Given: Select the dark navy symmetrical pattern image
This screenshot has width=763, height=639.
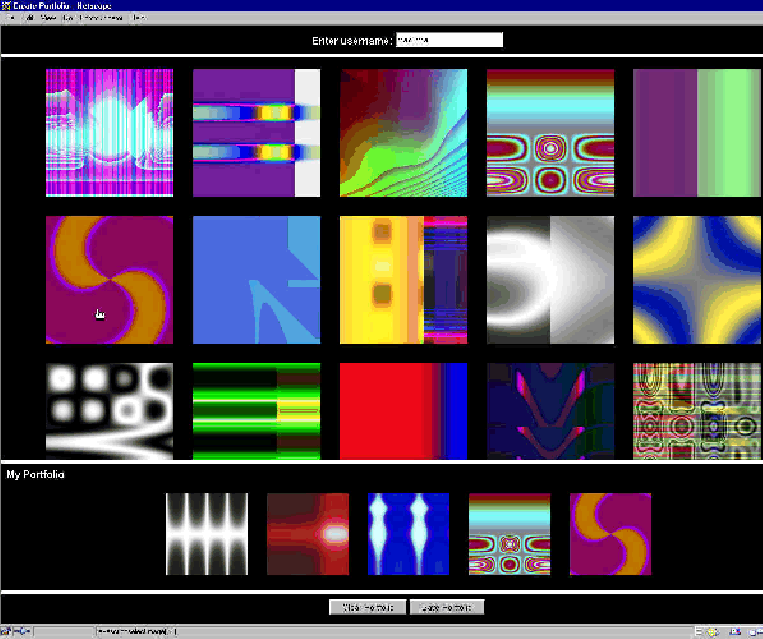Looking at the screenshot, I should click(x=549, y=410).
